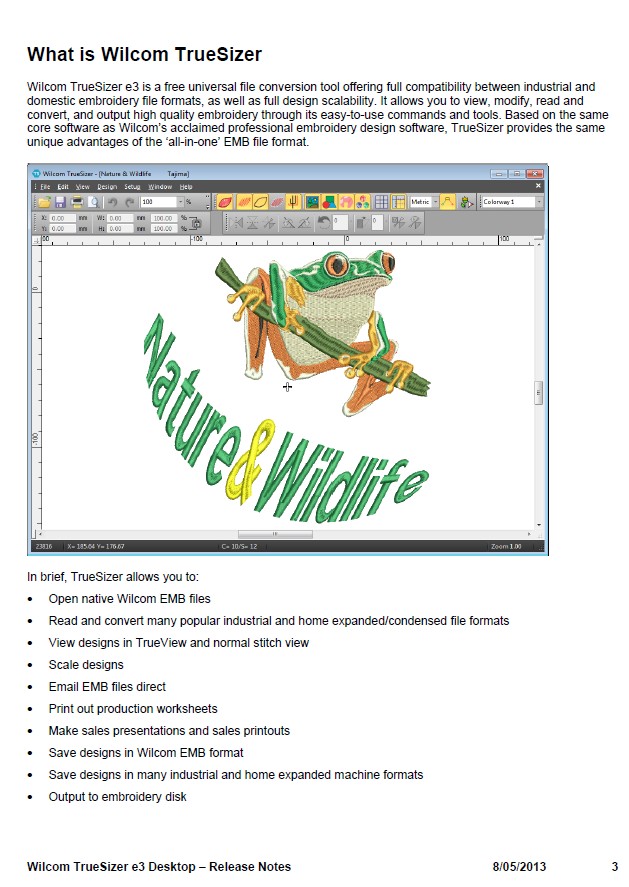
Task: Open the Help menu
Action: click(x=186, y=187)
